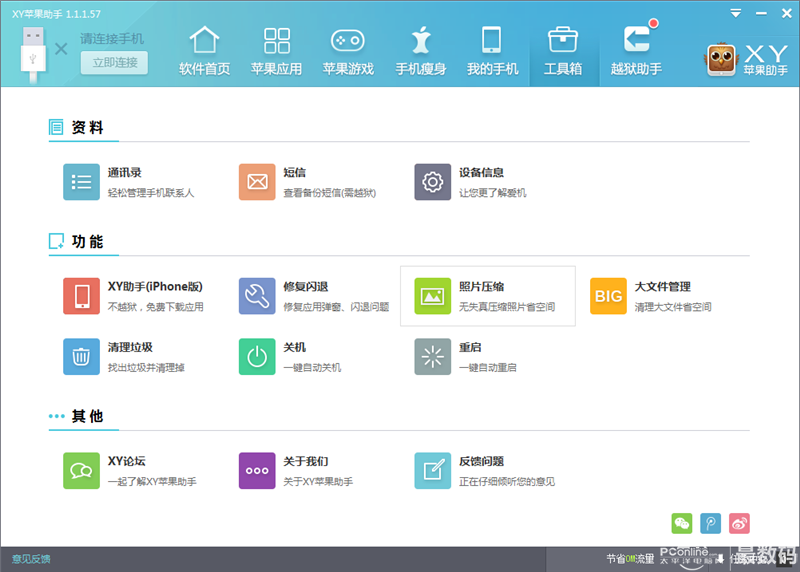Open the 通讯录 contacts icon

[81, 182]
